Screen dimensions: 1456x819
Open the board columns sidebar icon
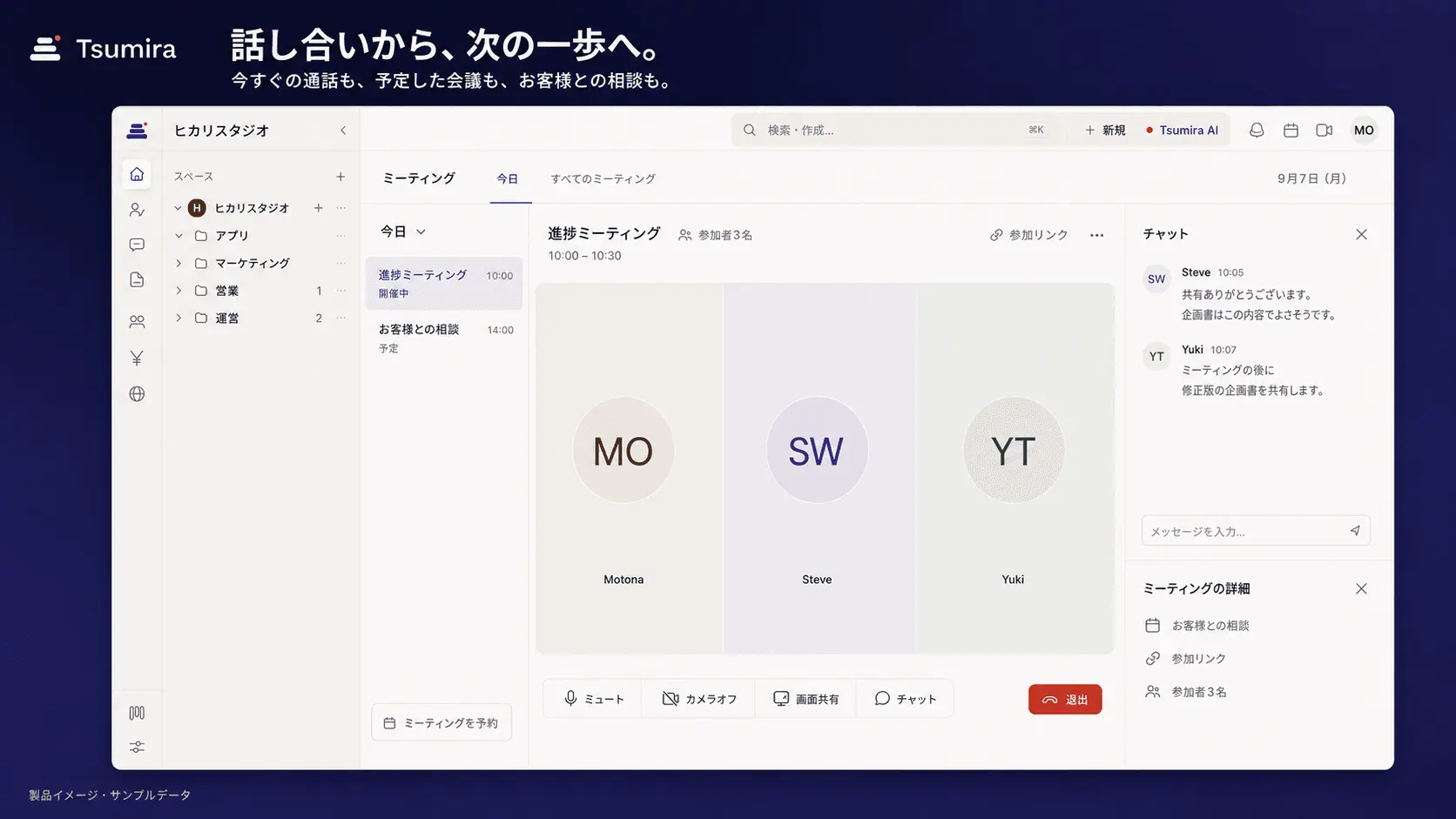pos(137,713)
